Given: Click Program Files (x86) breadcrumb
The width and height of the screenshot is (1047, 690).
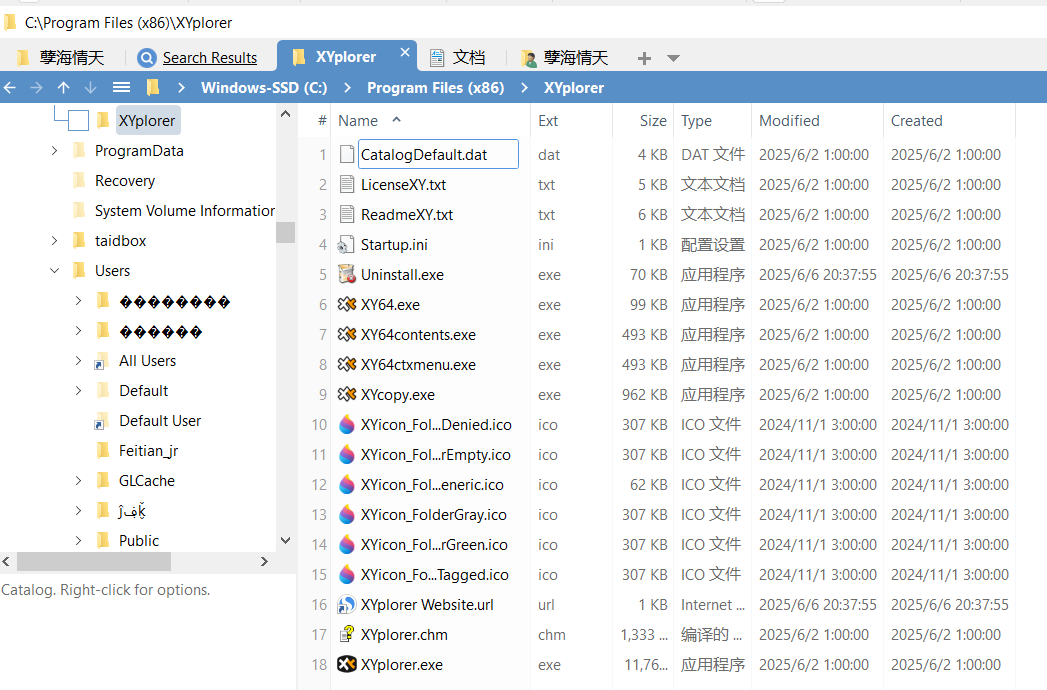Looking at the screenshot, I should coord(435,88).
